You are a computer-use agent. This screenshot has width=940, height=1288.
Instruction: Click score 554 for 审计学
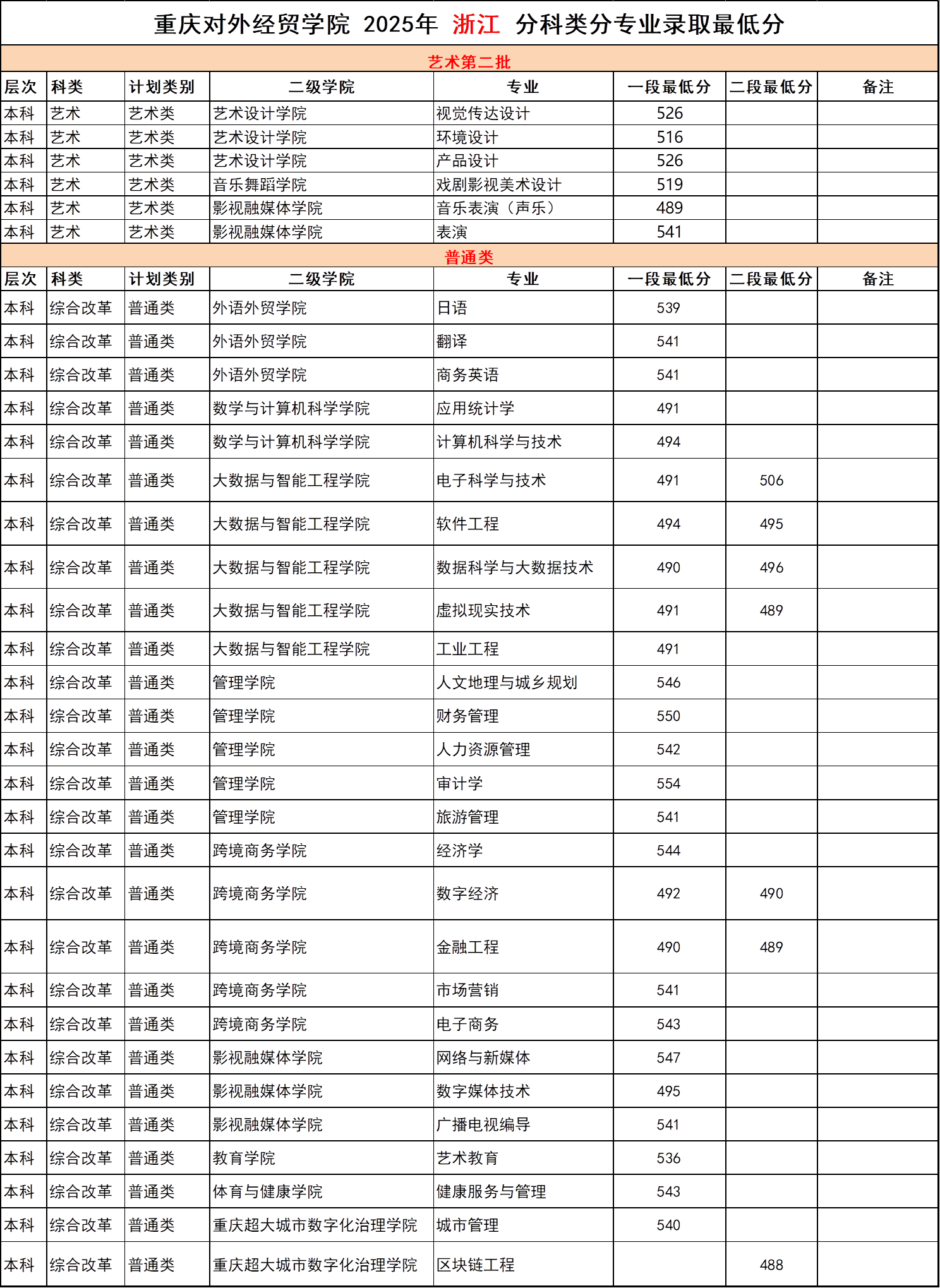point(668,784)
